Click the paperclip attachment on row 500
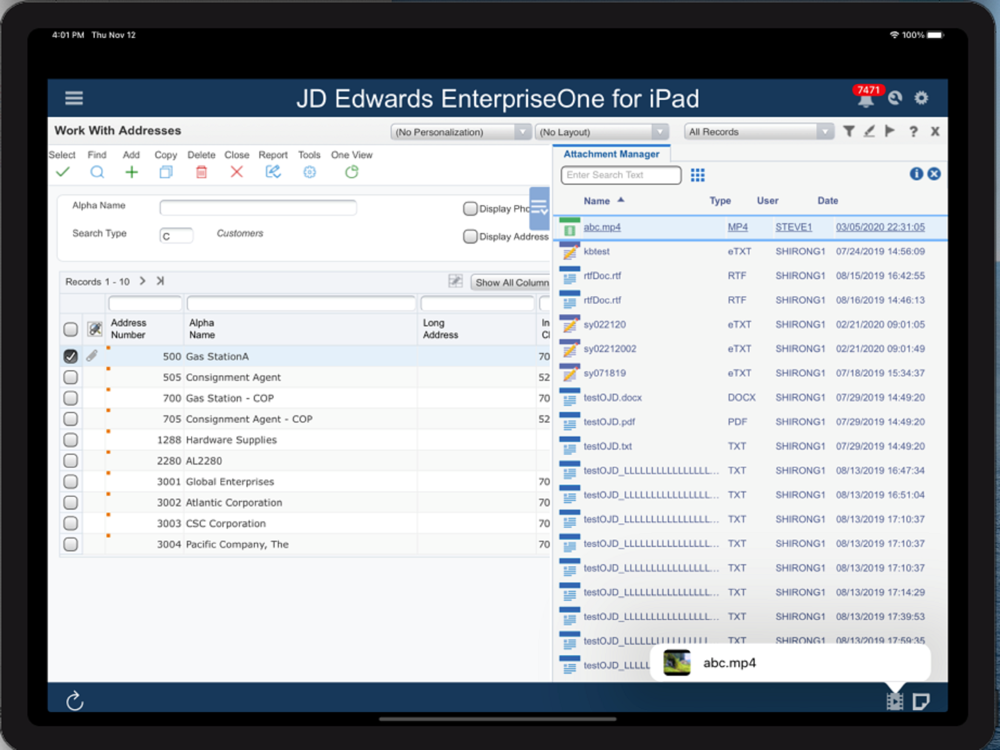The image size is (1000, 750). [x=92, y=356]
